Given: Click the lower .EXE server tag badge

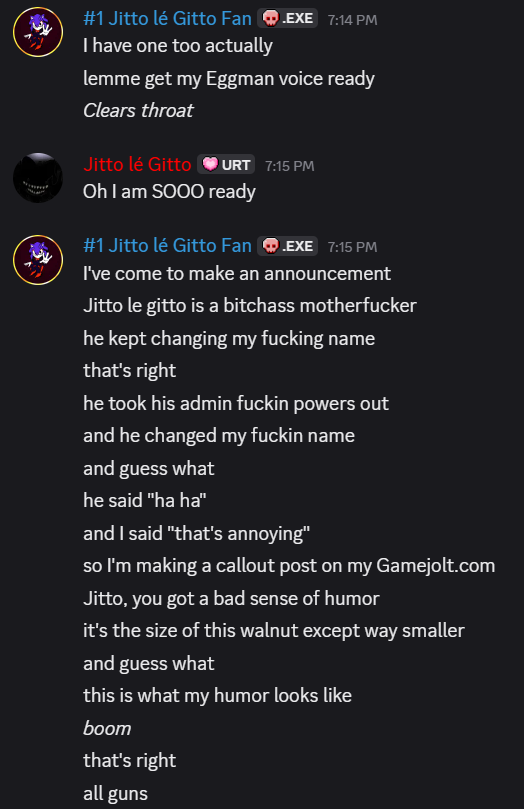Looking at the screenshot, I should point(288,246).
